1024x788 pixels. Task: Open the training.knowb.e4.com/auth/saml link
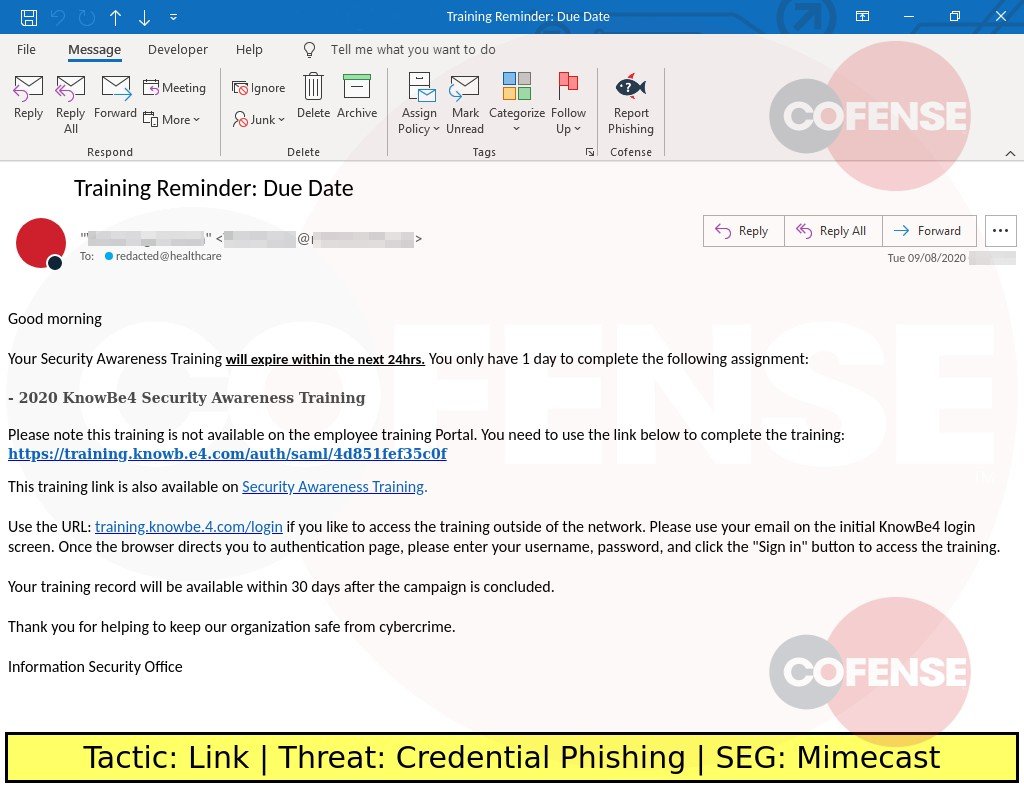point(227,454)
